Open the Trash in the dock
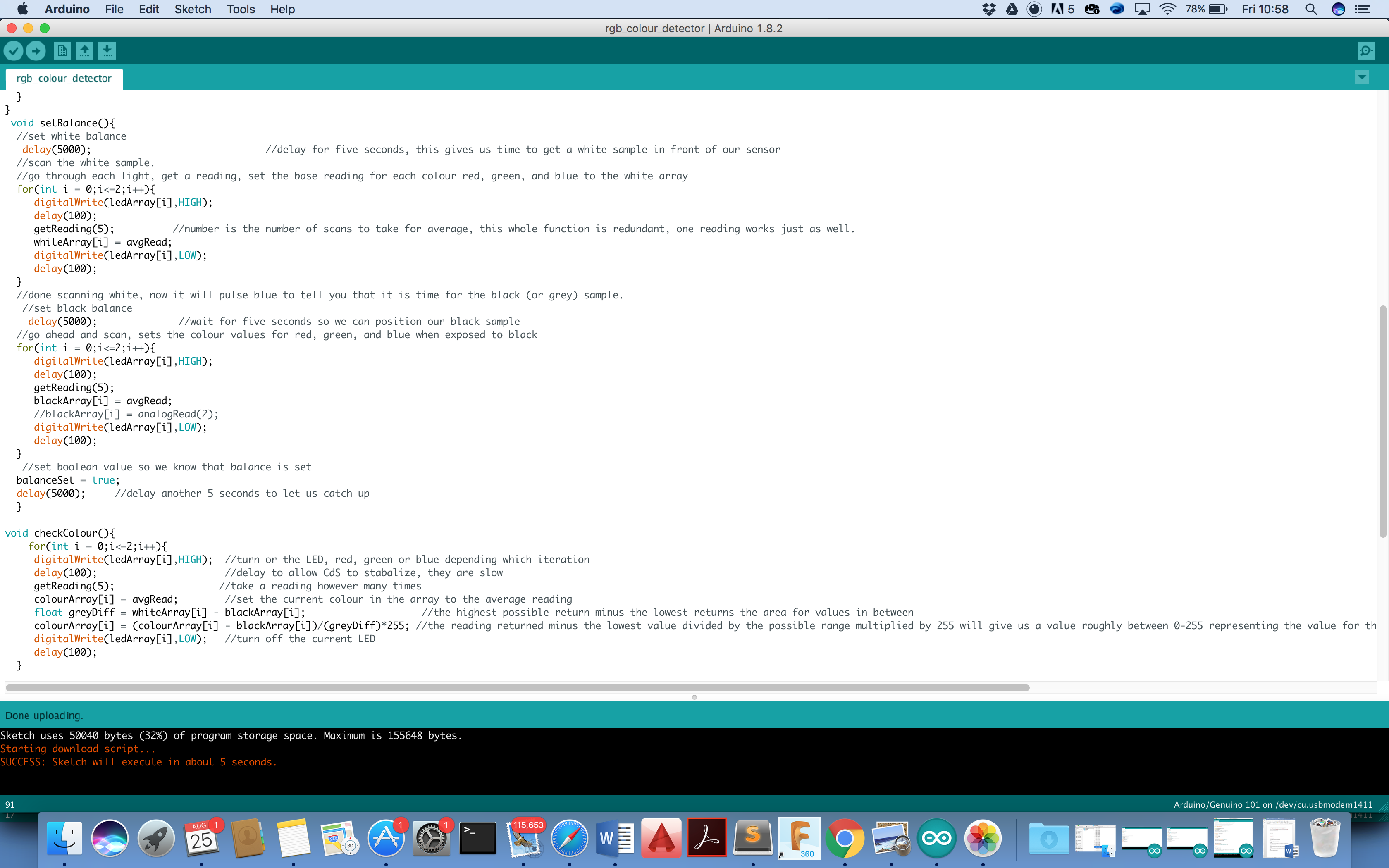The width and height of the screenshot is (1389, 868). click(1325, 839)
